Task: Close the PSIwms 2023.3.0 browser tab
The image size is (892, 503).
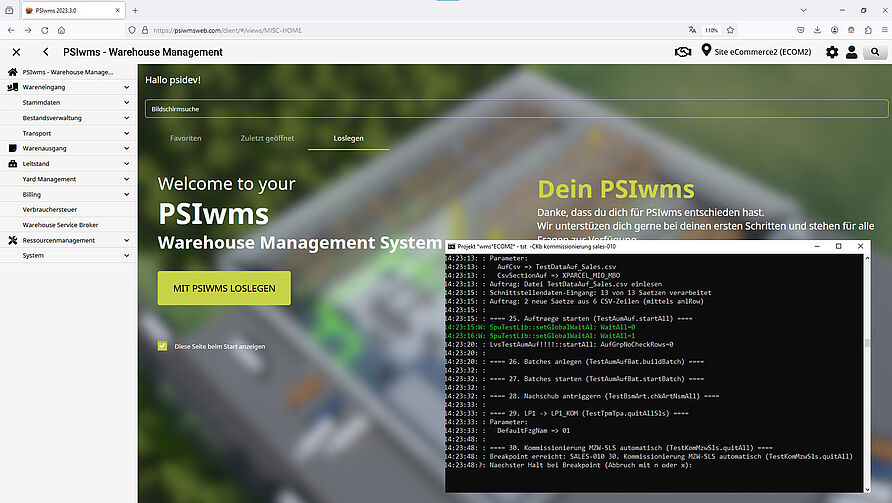Action: [117, 10]
